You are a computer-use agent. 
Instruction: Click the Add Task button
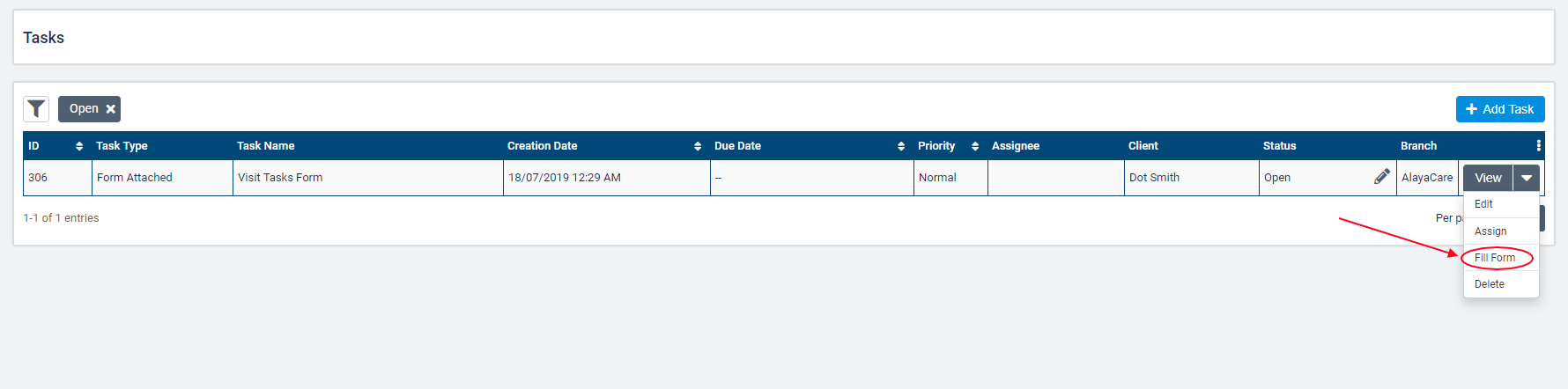pyautogui.click(x=1499, y=109)
